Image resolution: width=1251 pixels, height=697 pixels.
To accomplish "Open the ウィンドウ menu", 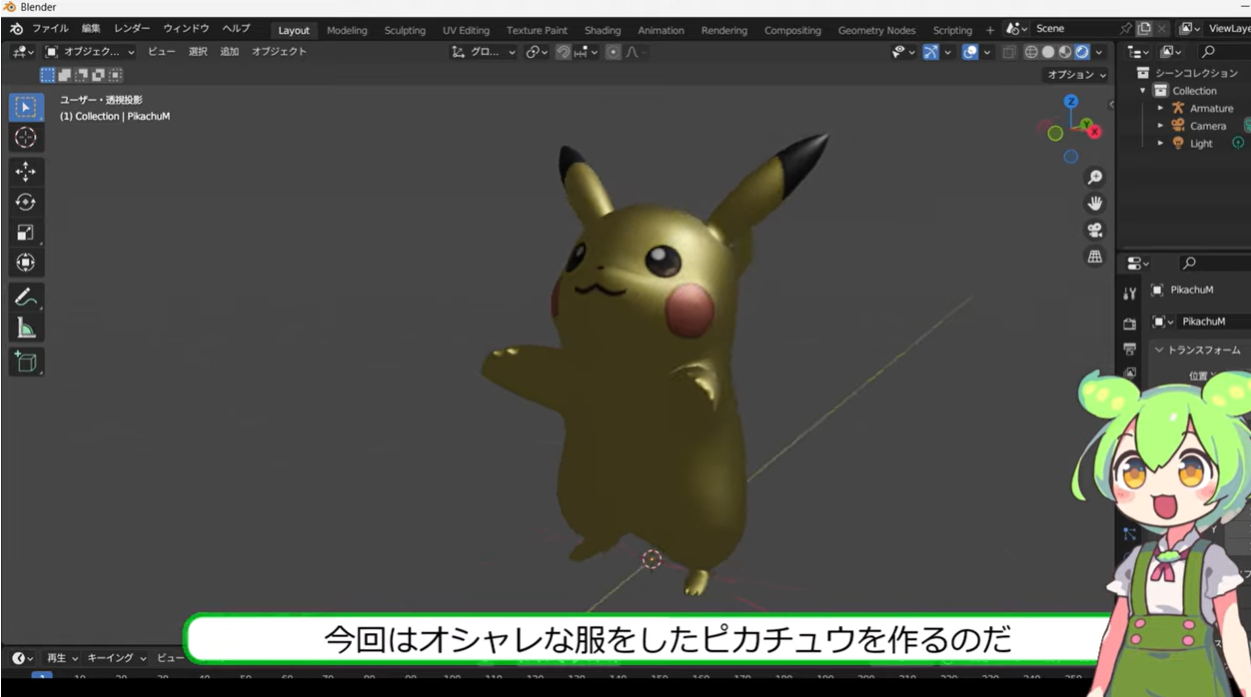I will coord(186,29).
